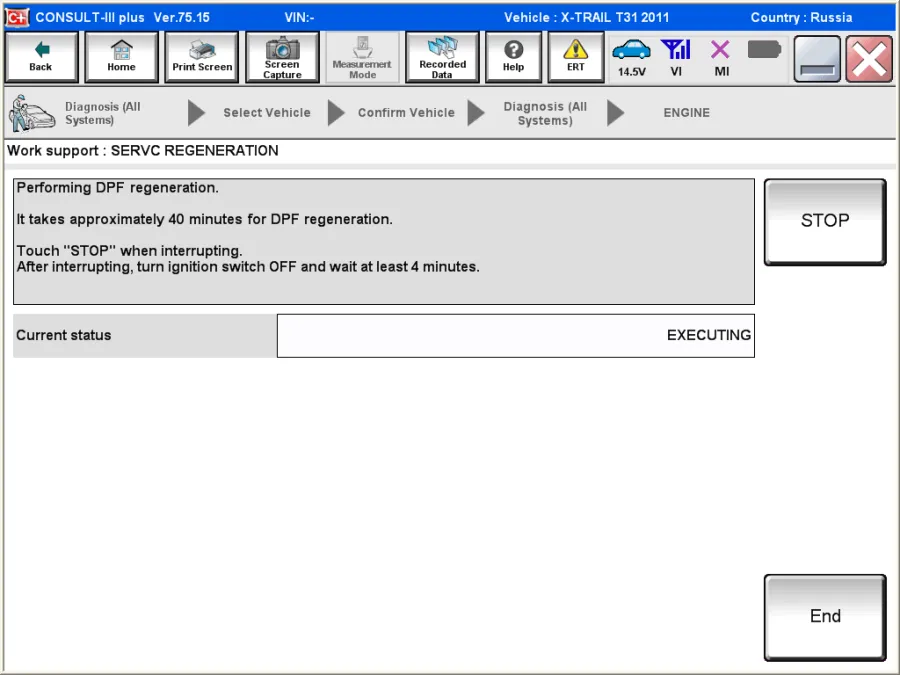Click the 14.5V vehicle battery indicator
This screenshot has height=675, width=900.
point(631,57)
